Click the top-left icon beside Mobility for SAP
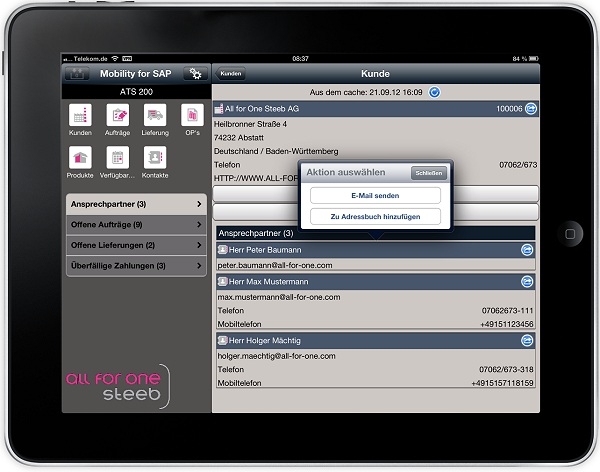 click(76, 74)
